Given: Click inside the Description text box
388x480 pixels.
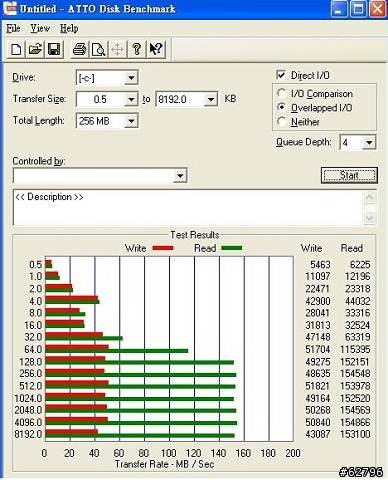Looking at the screenshot, I should 188,207.
